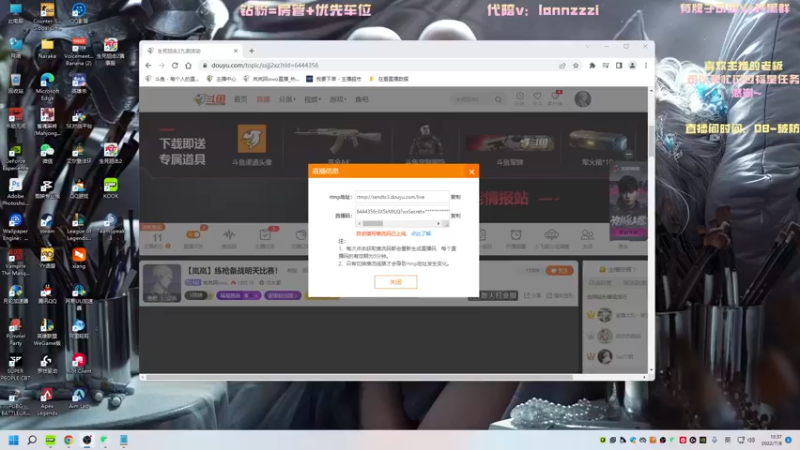Screen dimensions: 800x450
Task: Click the horizontal page scrollbar
Action: [358, 377]
